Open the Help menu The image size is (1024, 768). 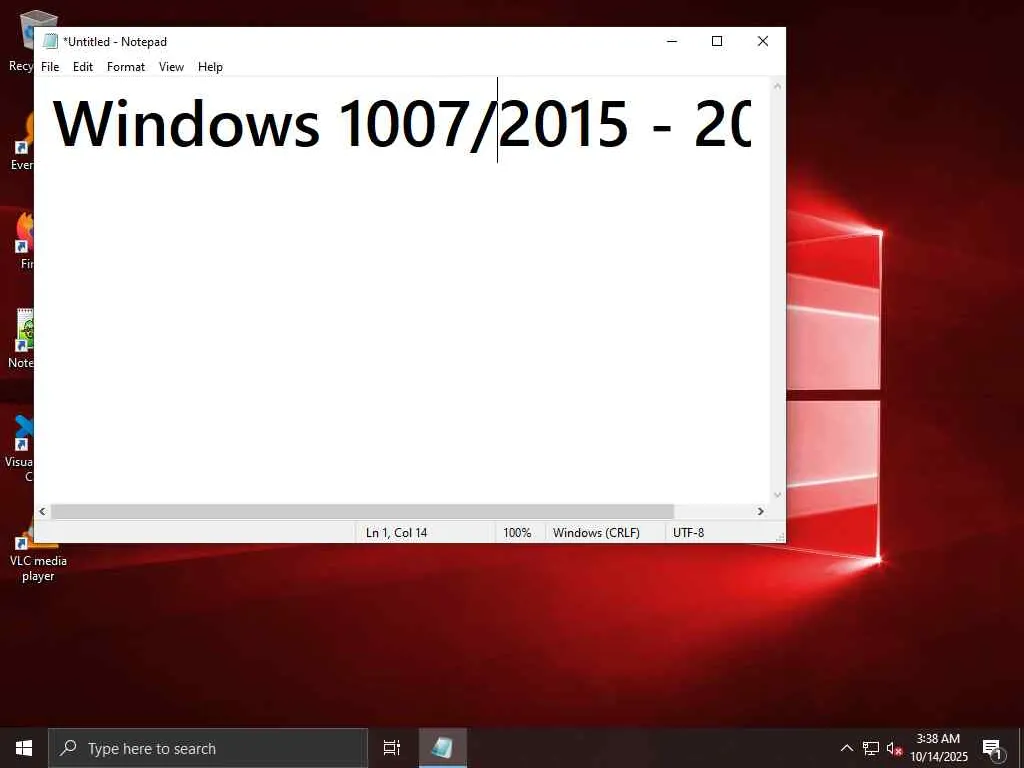pos(210,67)
